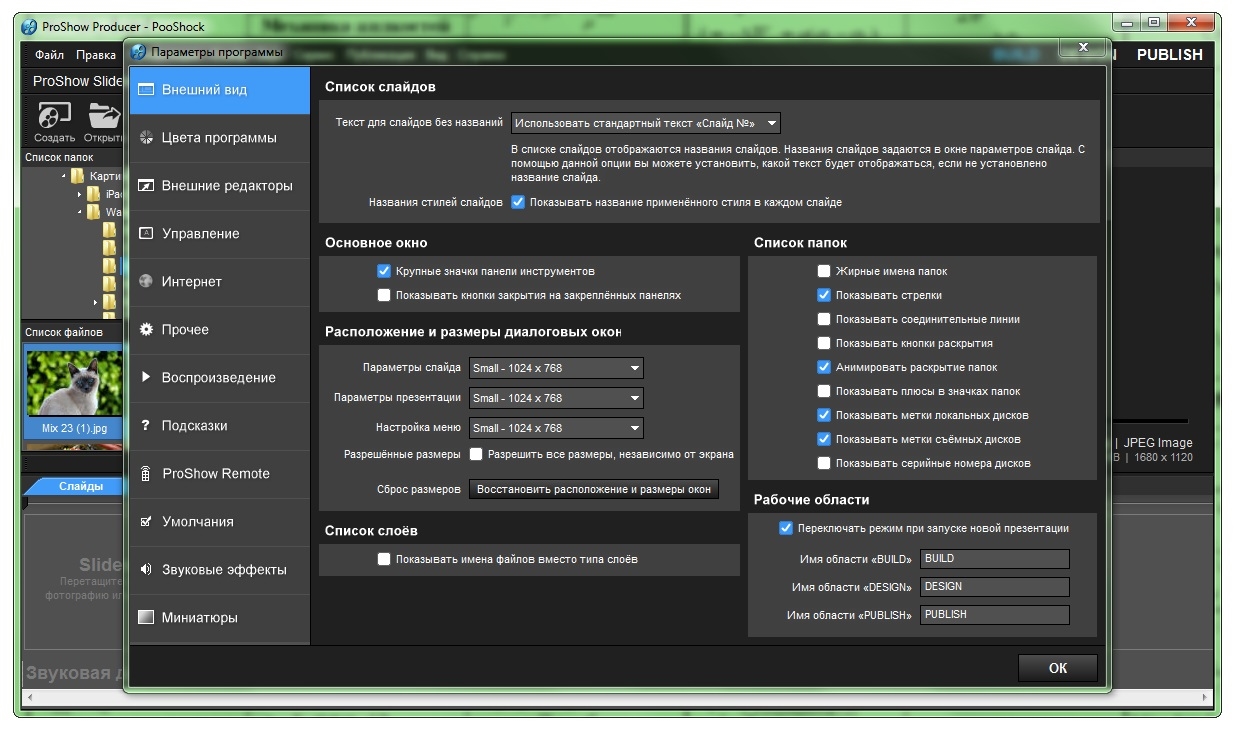Switch to the PUBLISH workspace tab
Viewport: 1239px width, 737px height.
(x=1169, y=55)
